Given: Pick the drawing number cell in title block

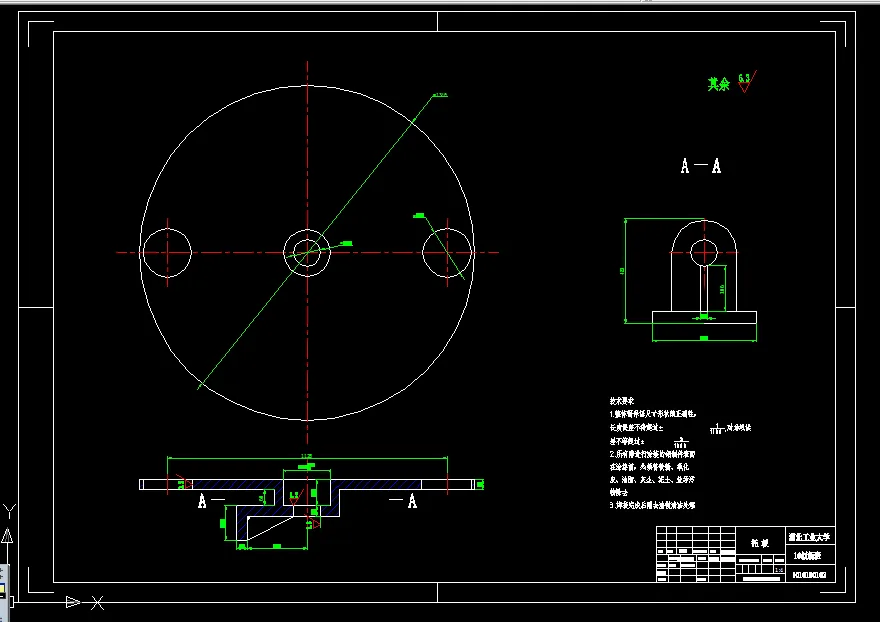Looking at the screenshot, I should (x=810, y=574).
